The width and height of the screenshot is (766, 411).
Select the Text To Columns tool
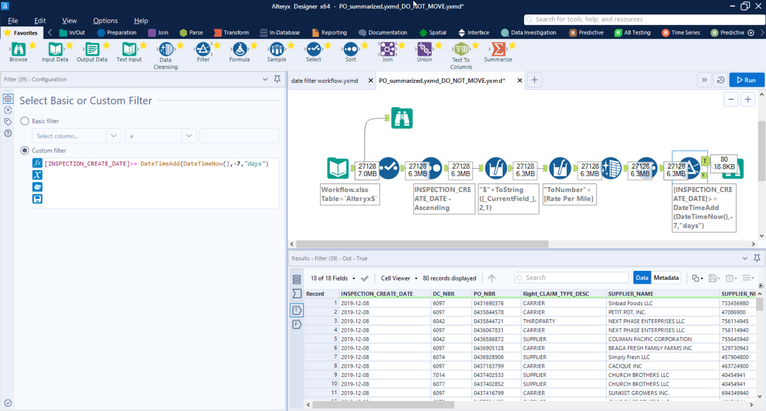[x=460, y=50]
